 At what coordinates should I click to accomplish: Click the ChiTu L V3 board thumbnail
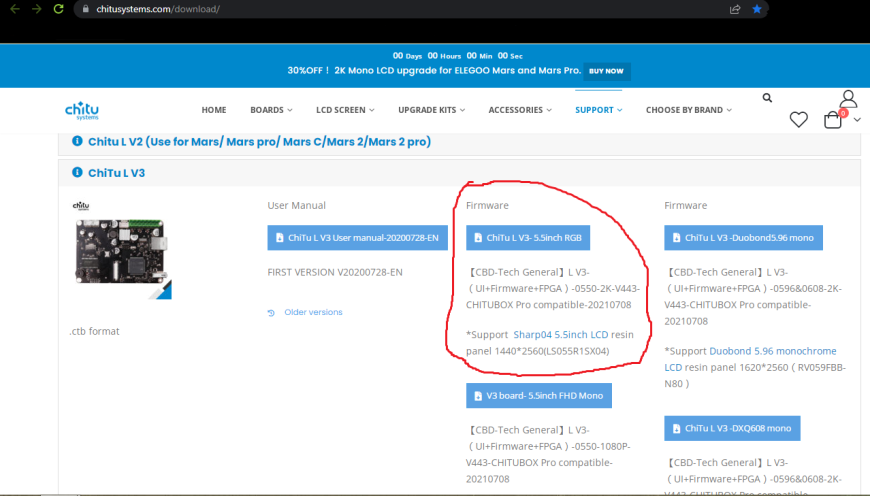(x=121, y=251)
